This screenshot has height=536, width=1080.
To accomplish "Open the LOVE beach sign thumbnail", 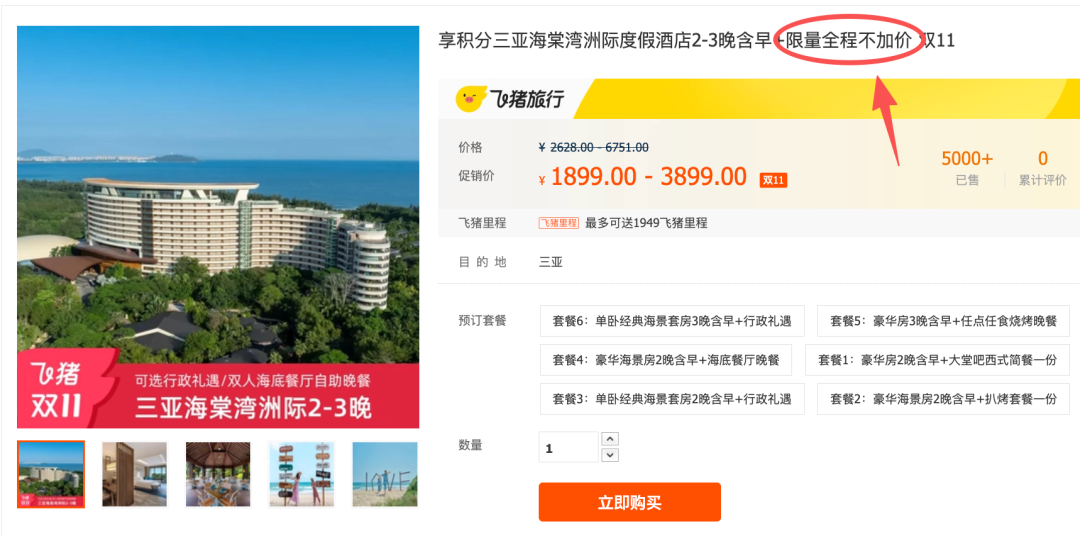I will (385, 474).
